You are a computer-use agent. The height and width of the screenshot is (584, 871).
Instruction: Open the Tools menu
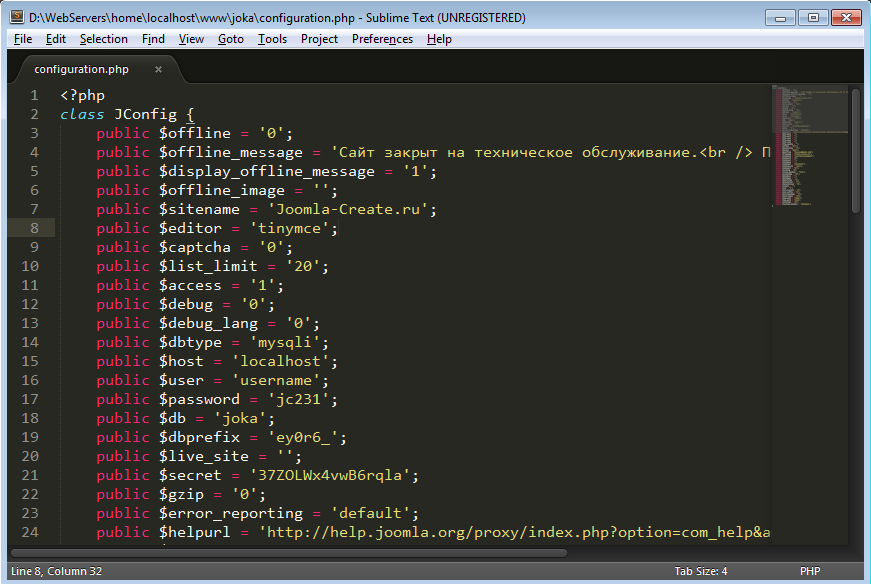(x=271, y=39)
